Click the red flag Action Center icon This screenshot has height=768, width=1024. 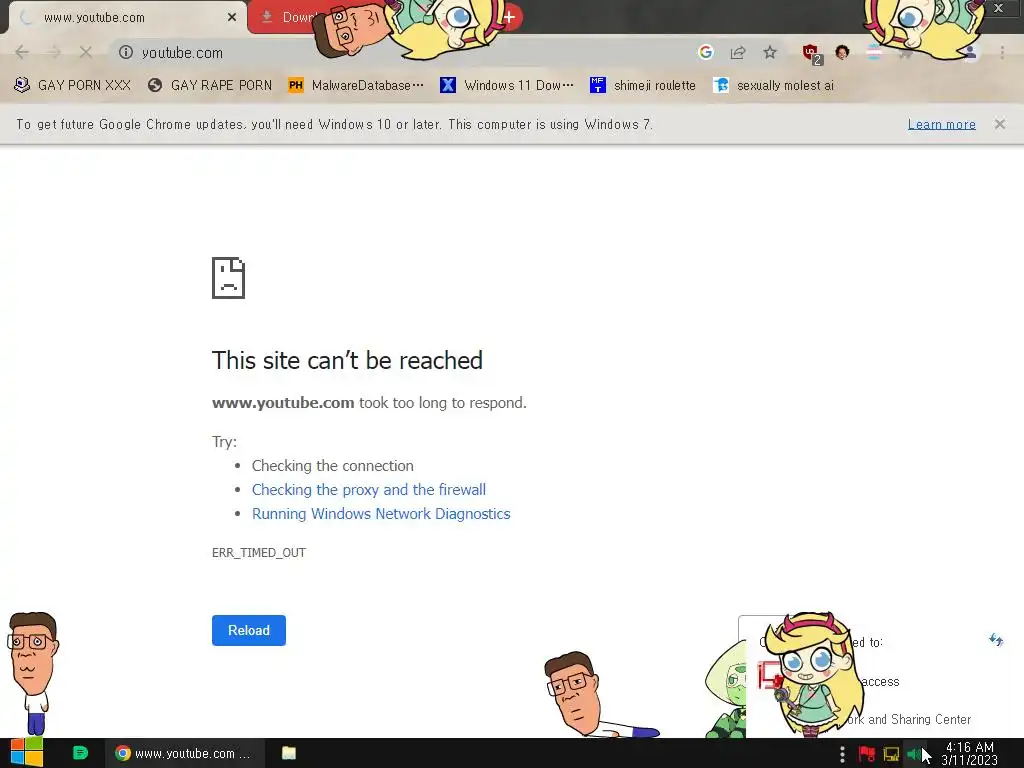click(x=867, y=754)
